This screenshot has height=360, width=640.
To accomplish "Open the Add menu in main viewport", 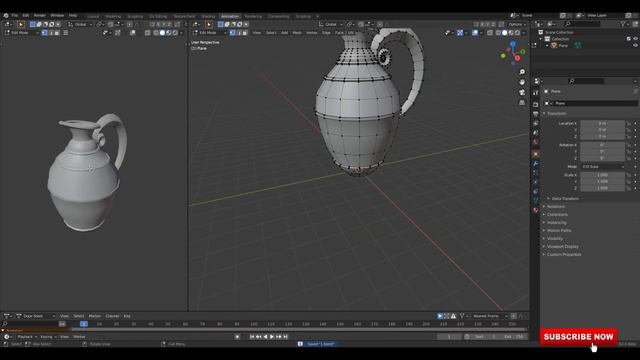I will click(x=284, y=33).
